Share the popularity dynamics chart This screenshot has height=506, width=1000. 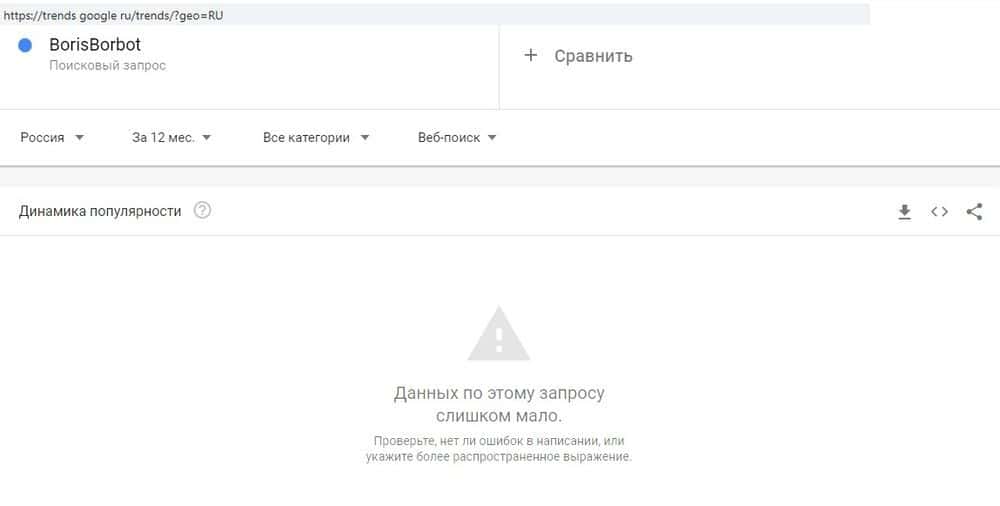coord(974,211)
